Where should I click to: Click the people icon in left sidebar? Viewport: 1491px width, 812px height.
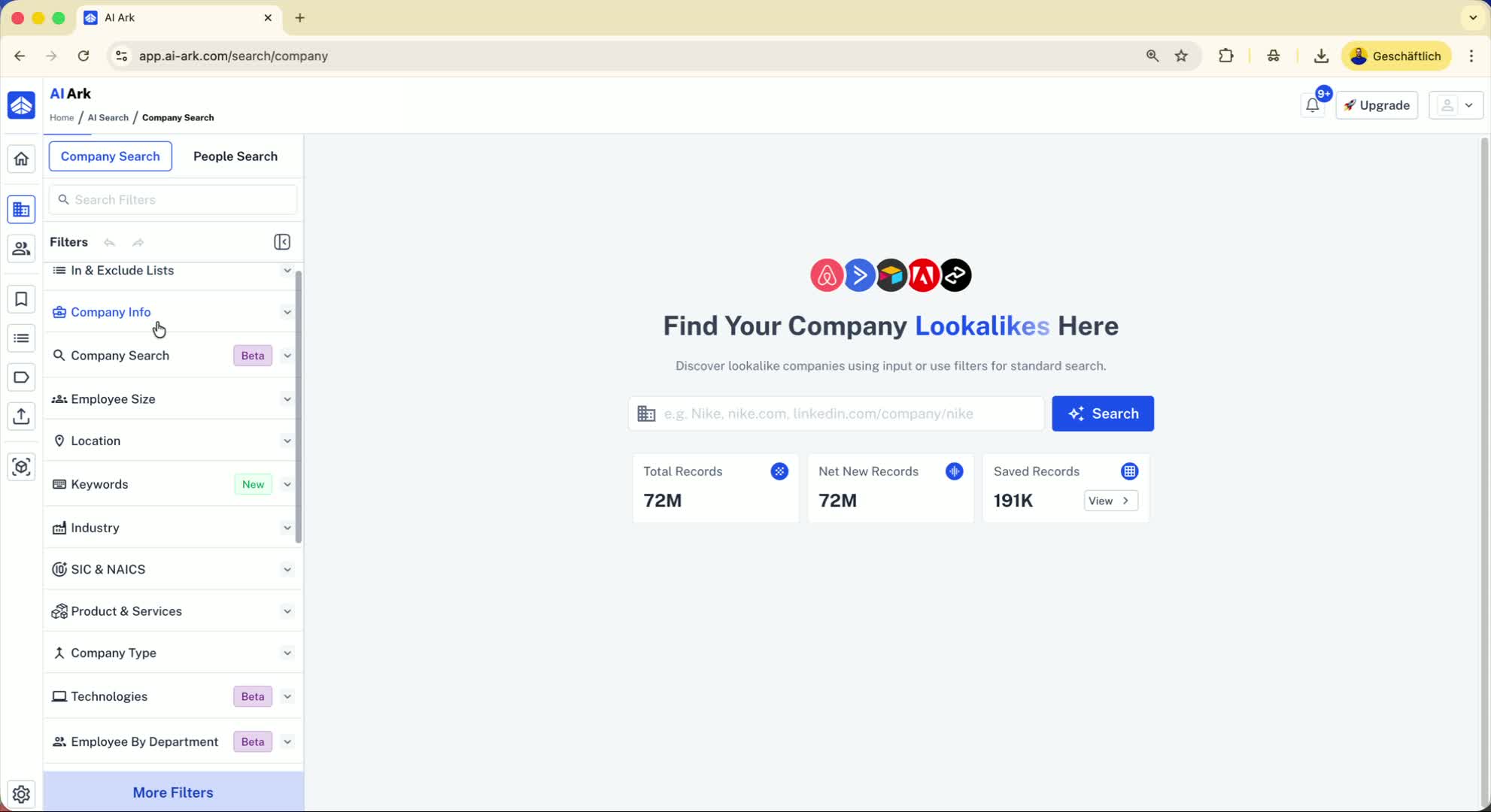[x=21, y=249]
